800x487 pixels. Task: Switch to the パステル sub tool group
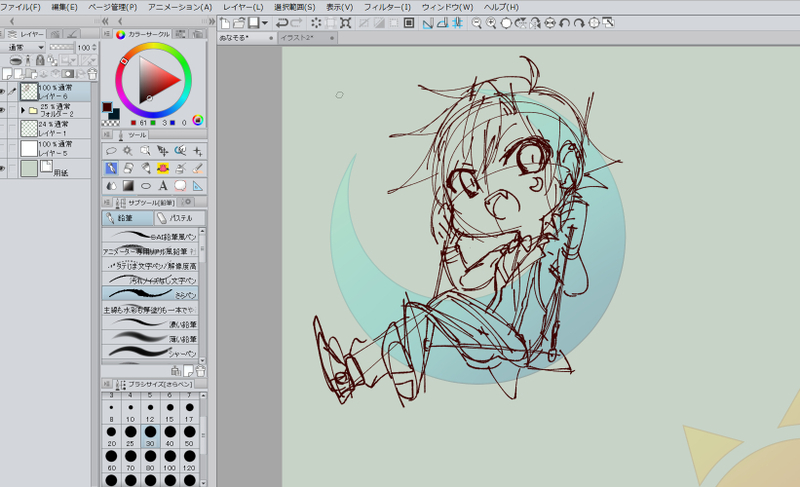click(180, 218)
